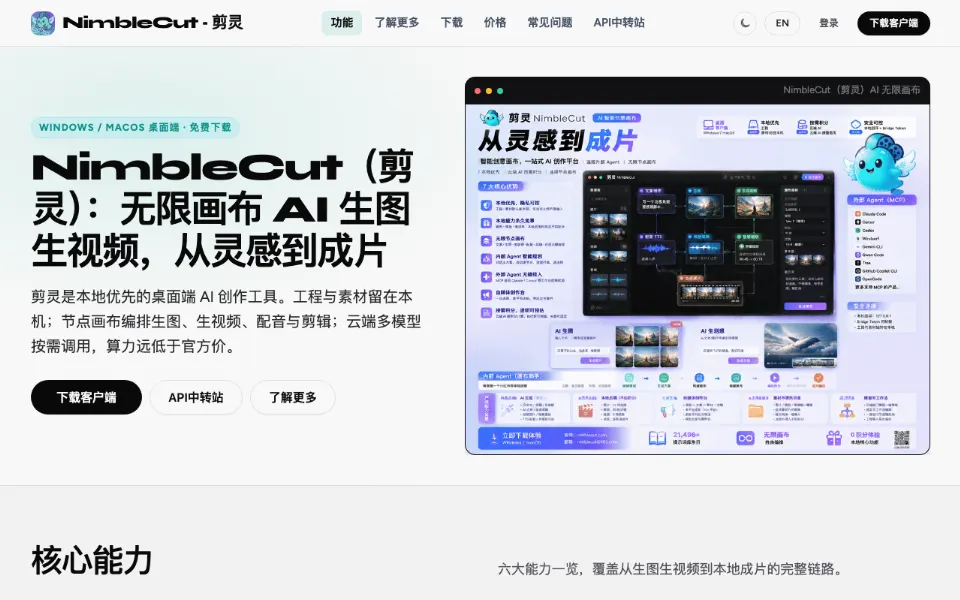Click the outlined API中转站 hero button
960x600 pixels.
196,397
